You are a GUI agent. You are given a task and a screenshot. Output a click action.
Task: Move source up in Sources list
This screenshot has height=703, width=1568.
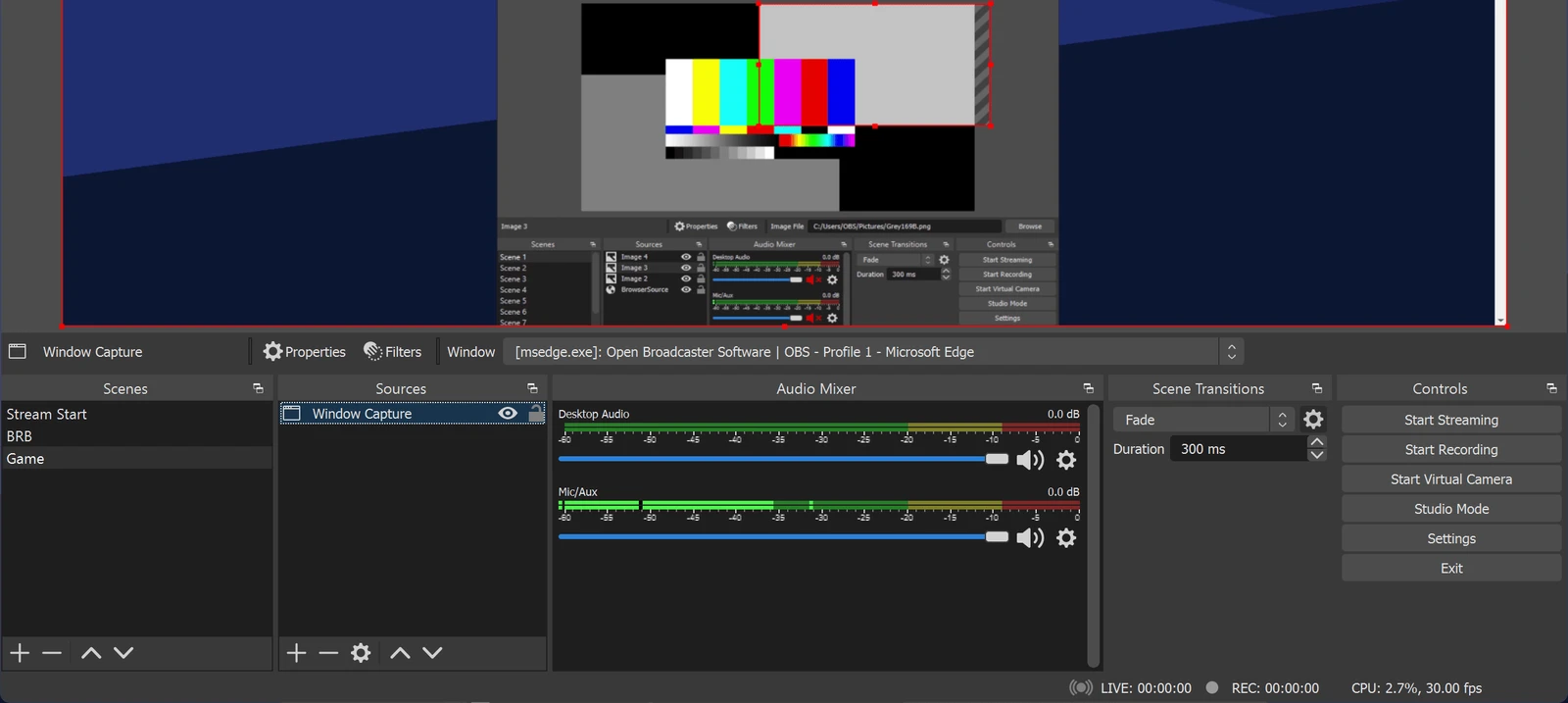click(400, 653)
